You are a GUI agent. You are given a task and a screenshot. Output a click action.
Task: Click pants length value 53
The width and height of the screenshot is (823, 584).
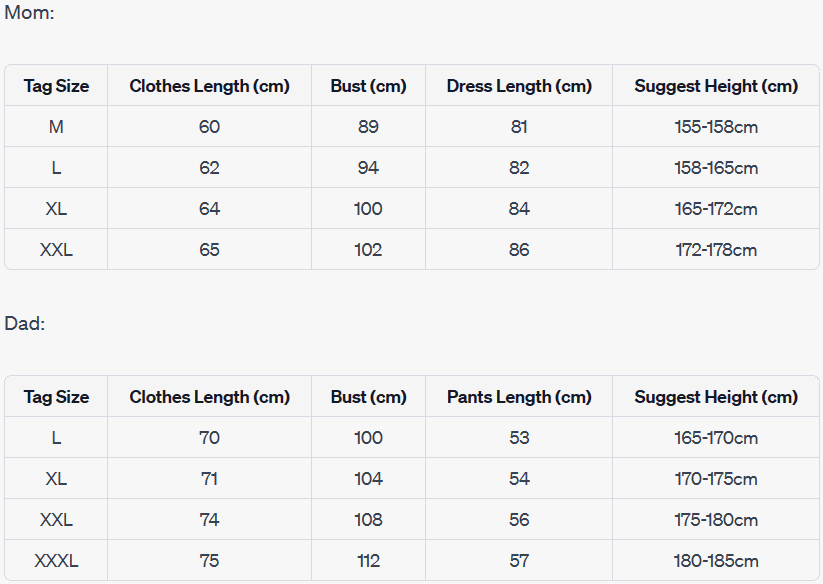pos(519,438)
